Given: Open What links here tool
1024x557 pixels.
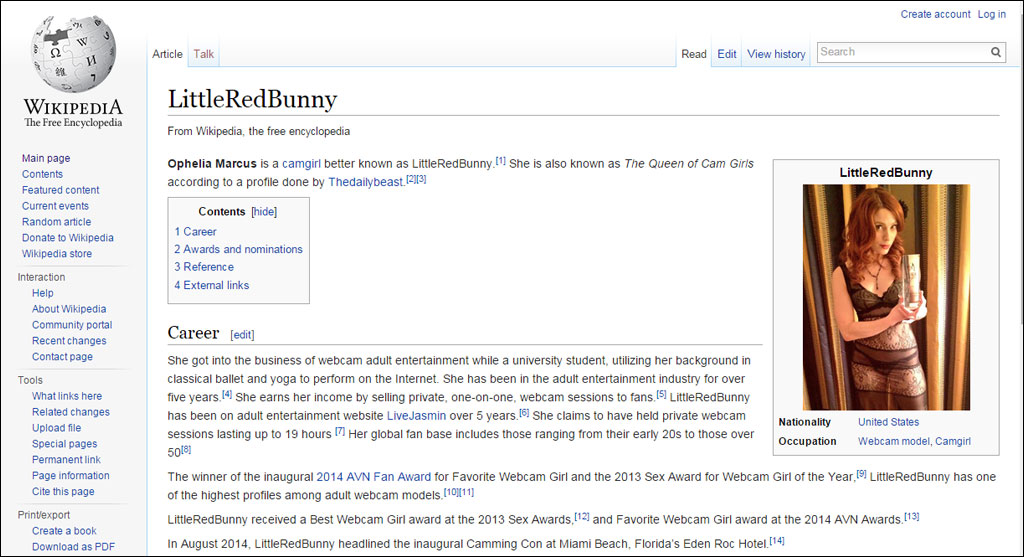Looking at the screenshot, I should pos(67,396).
